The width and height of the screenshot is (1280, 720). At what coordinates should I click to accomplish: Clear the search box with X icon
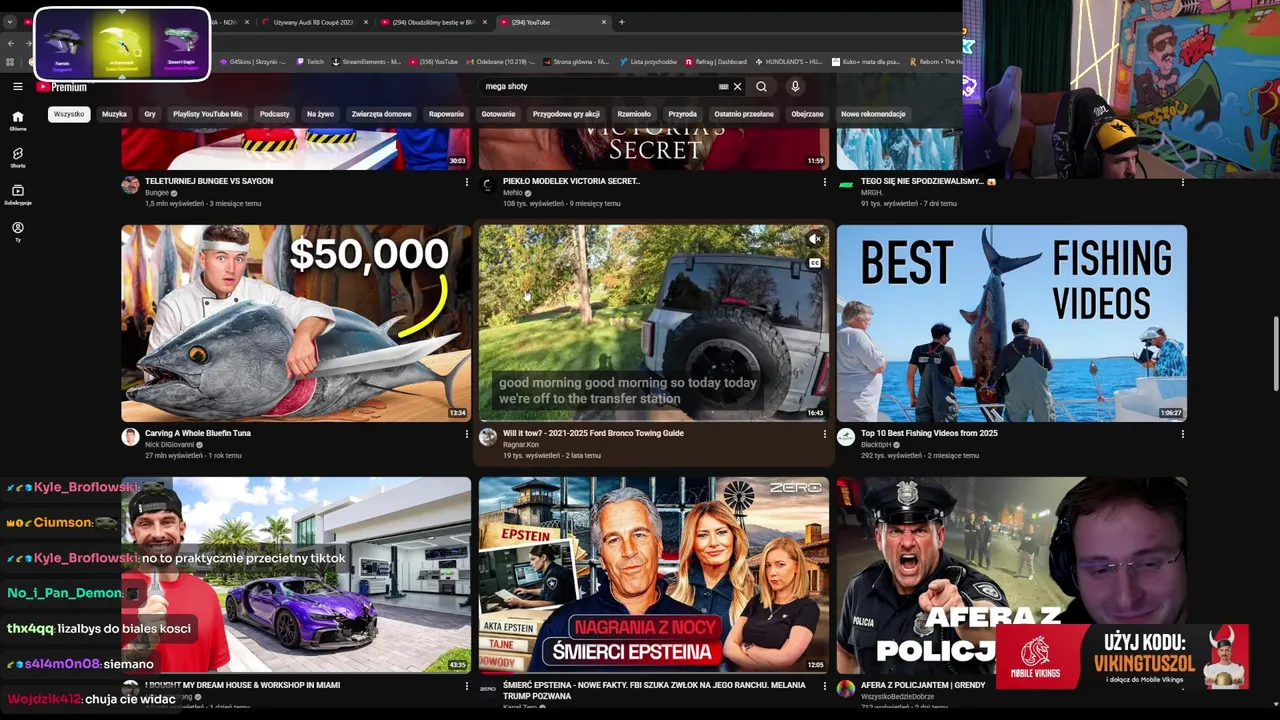pos(738,87)
